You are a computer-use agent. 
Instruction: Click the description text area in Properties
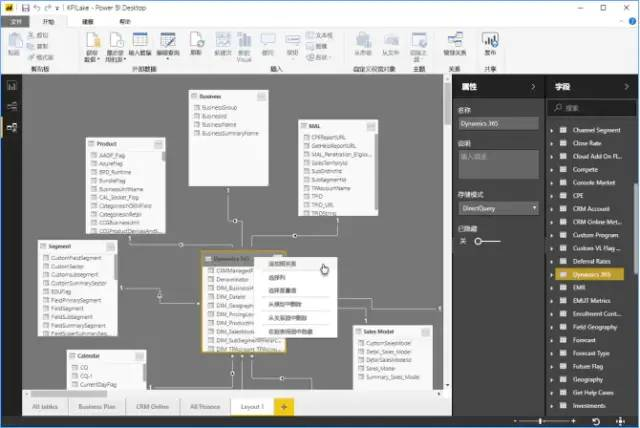click(498, 164)
